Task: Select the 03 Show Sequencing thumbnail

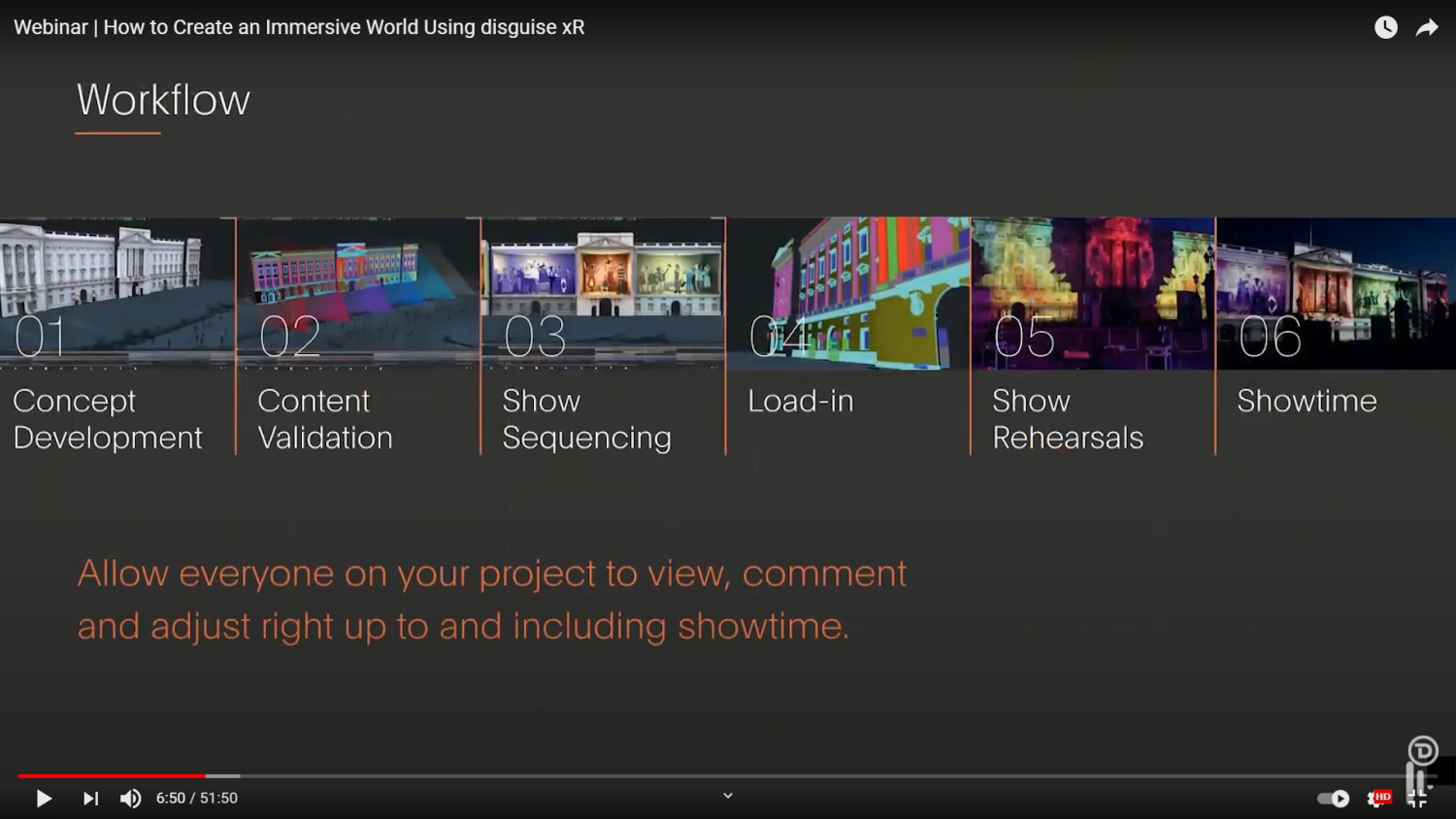Action: (603, 293)
